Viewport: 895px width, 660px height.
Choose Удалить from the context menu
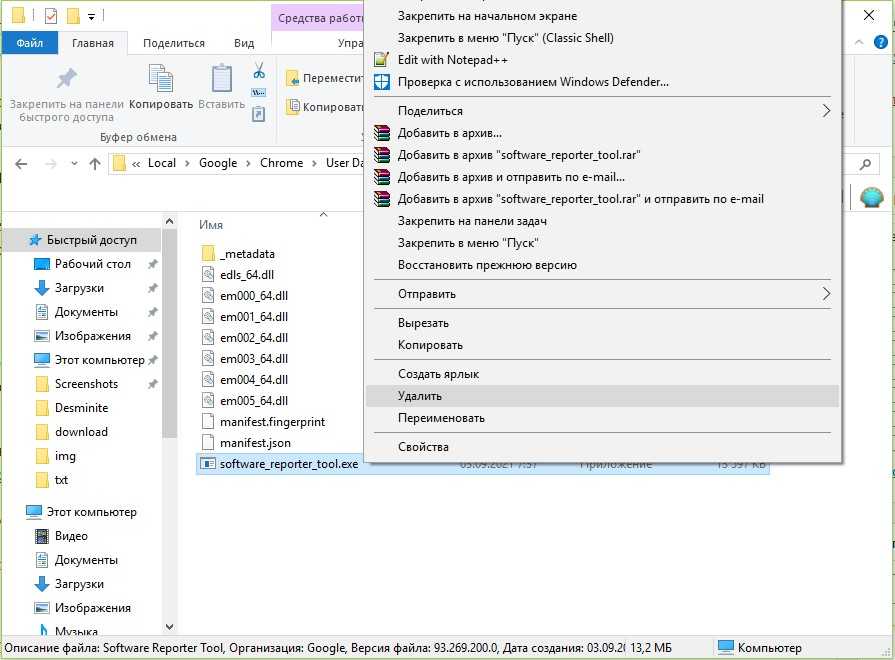(x=419, y=396)
